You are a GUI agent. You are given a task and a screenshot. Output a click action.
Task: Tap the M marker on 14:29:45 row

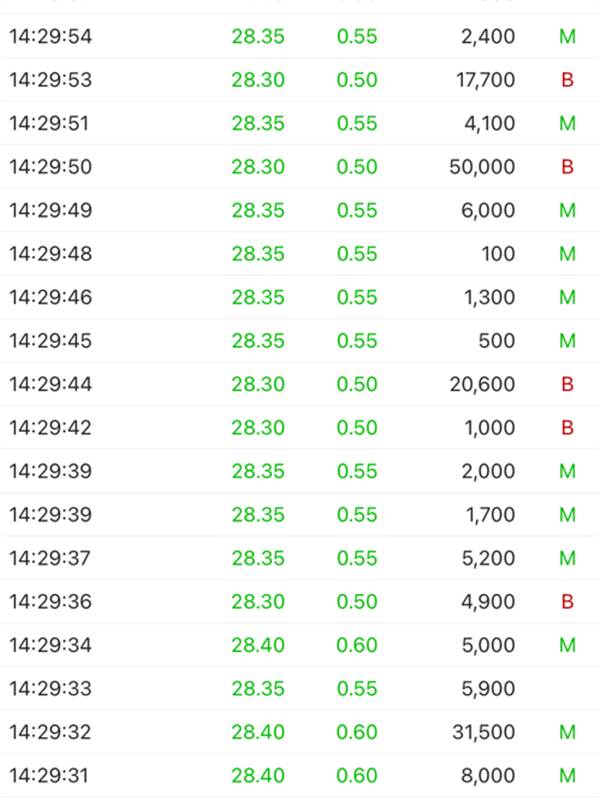tap(567, 341)
